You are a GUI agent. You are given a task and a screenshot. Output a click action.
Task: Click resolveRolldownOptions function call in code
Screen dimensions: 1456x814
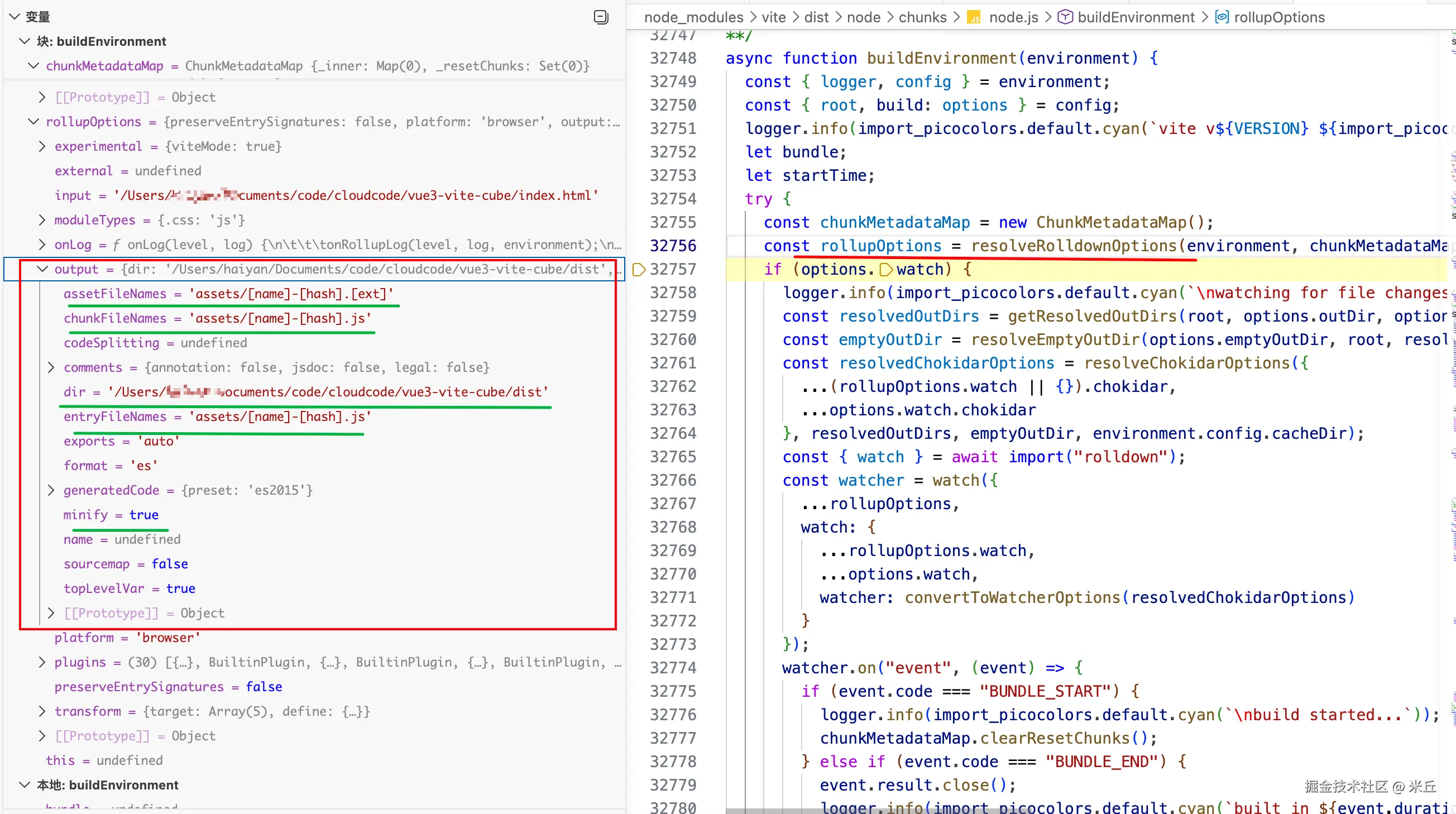click(x=1074, y=246)
